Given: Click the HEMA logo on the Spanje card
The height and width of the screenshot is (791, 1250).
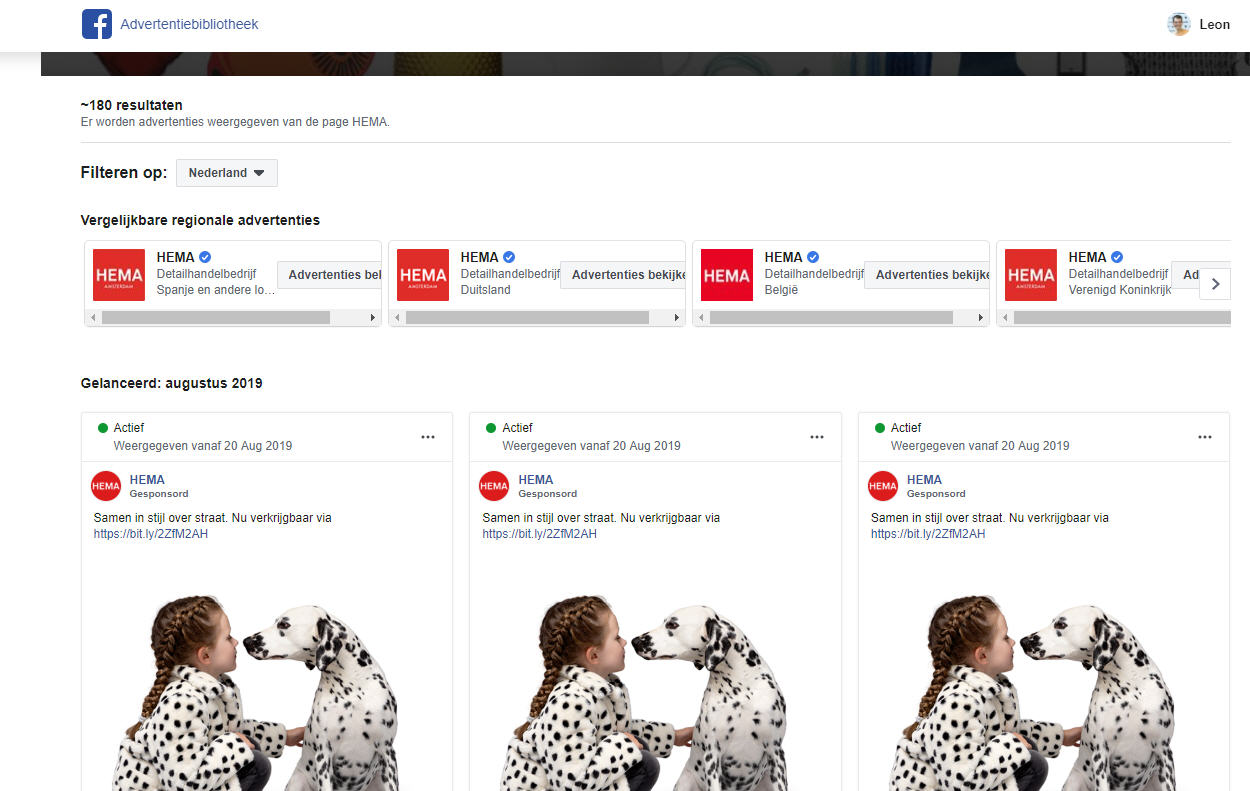Looking at the screenshot, I should tap(119, 275).
